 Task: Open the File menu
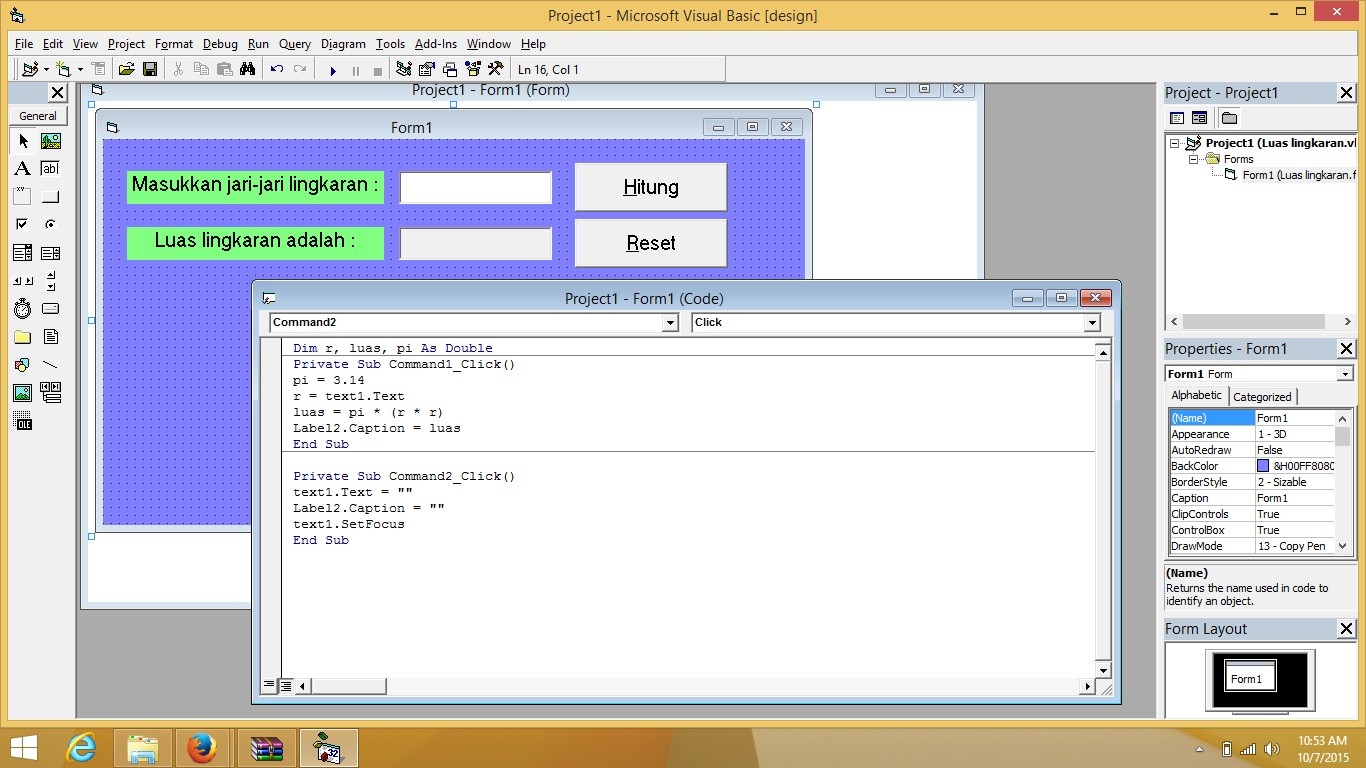click(x=24, y=44)
